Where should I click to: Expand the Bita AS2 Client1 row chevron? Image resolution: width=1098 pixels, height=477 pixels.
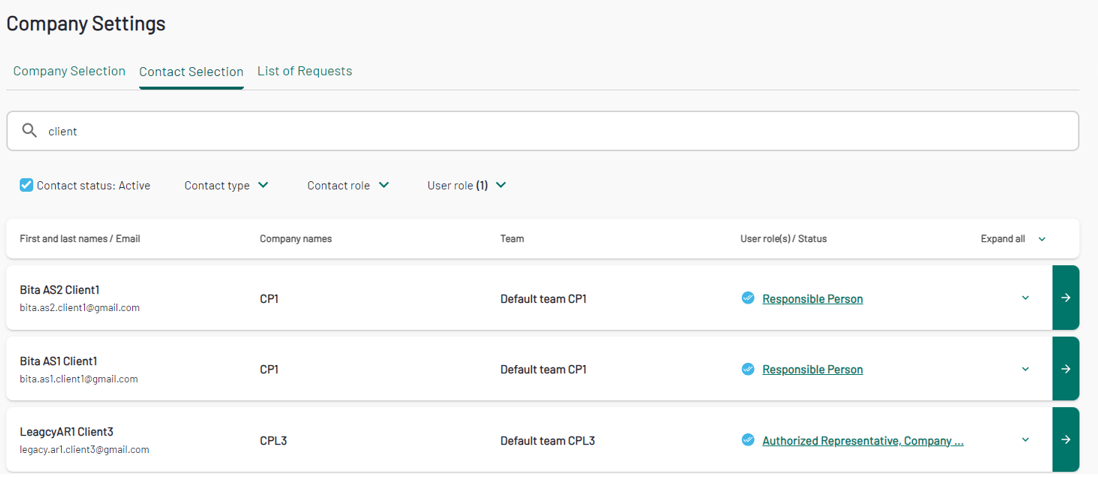1025,298
